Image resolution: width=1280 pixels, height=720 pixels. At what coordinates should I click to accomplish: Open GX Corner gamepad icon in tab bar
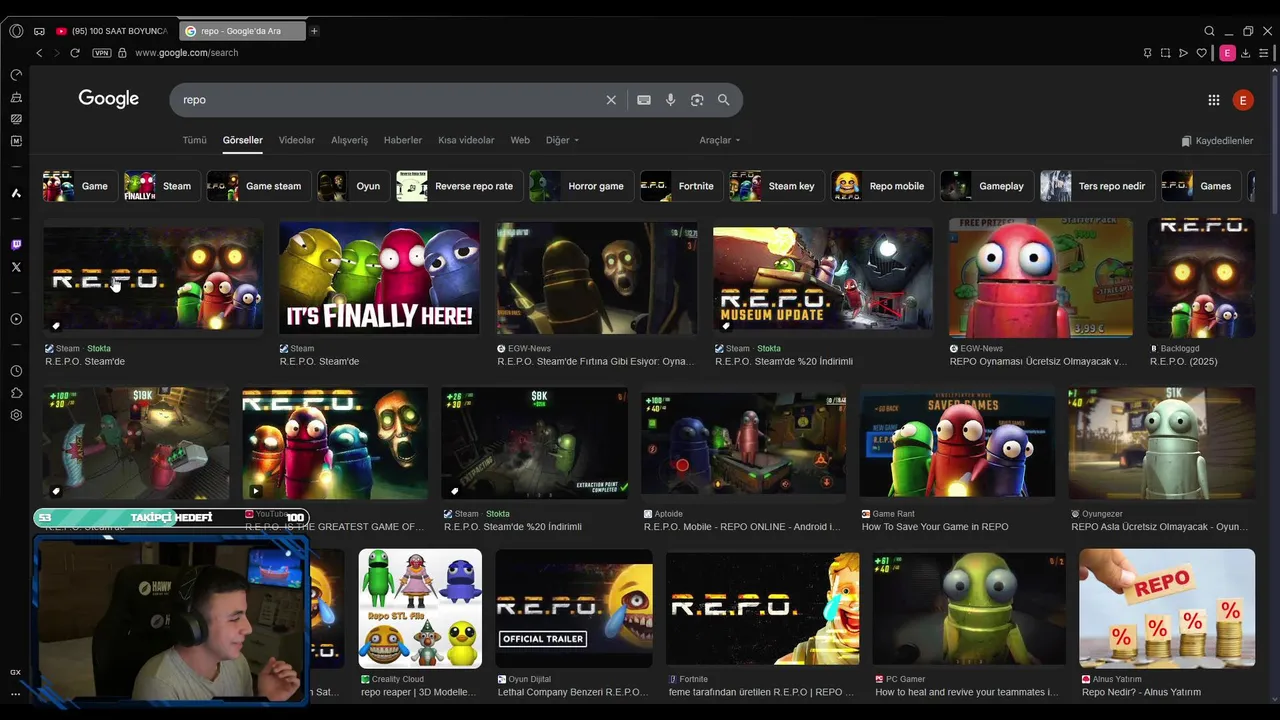(x=39, y=31)
